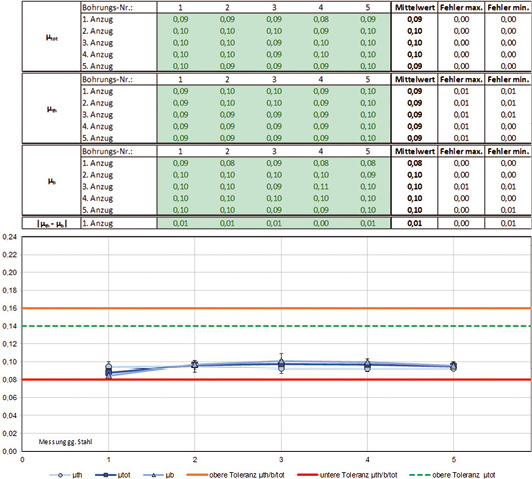Screen dimensions: 532x479
Task: Click the 0,24 y-axis label
Action: click(10, 237)
